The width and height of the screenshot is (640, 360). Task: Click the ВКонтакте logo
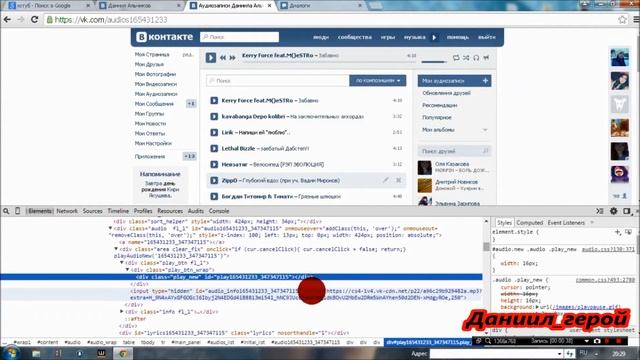164,37
